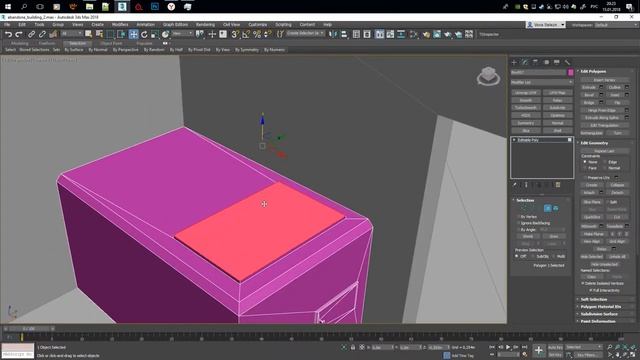Screen dimensions: 640x360
Task: Click Configure Modifier Sets icon
Action: click(558, 185)
